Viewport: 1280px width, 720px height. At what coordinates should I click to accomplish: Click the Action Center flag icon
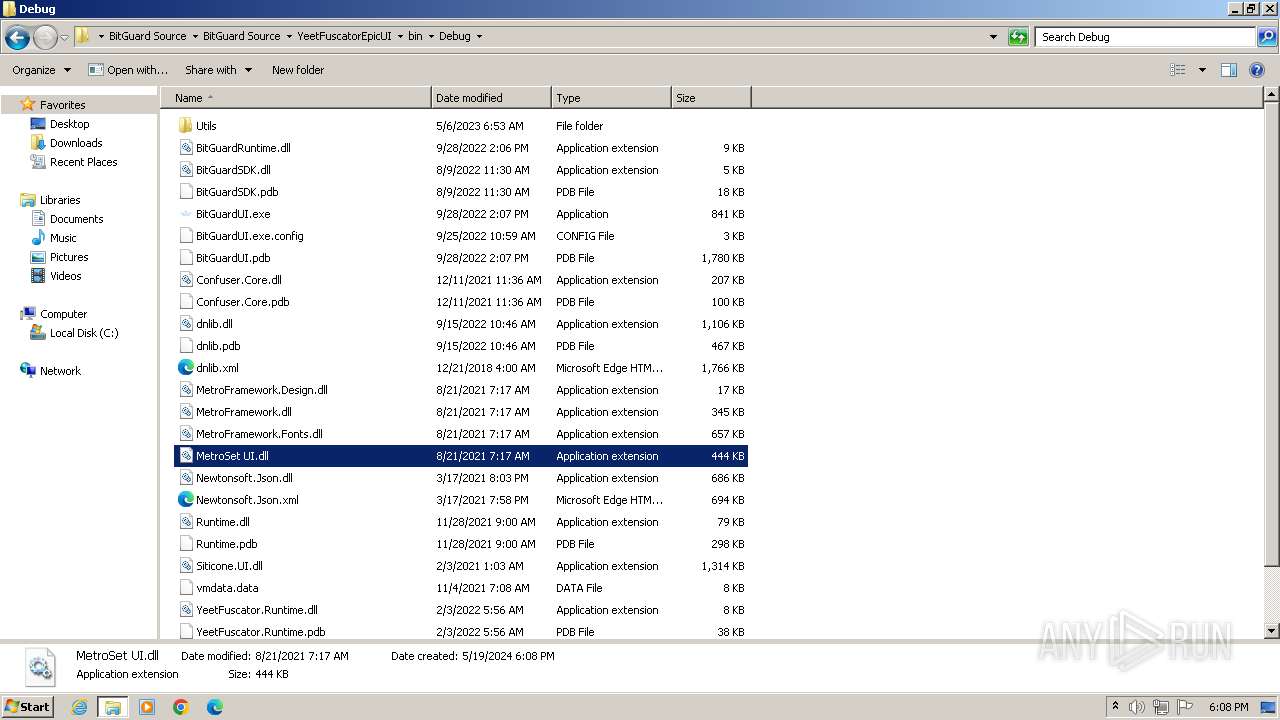[x=1185, y=707]
